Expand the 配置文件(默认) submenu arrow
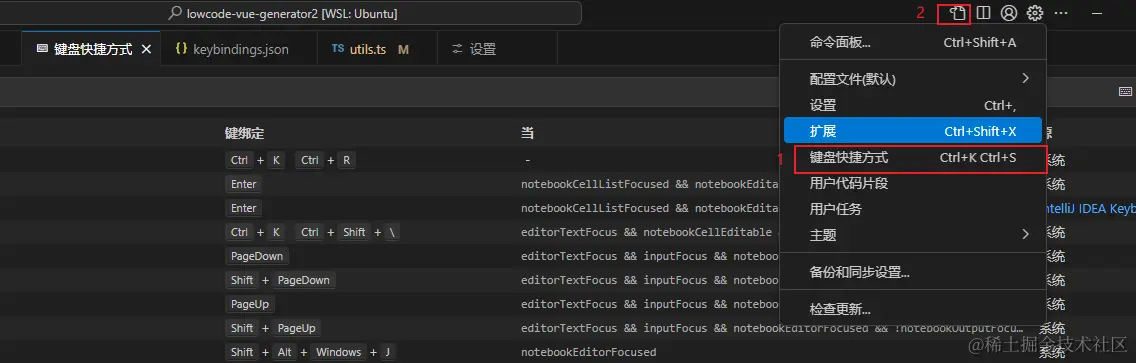1136x363 pixels. (1025, 78)
